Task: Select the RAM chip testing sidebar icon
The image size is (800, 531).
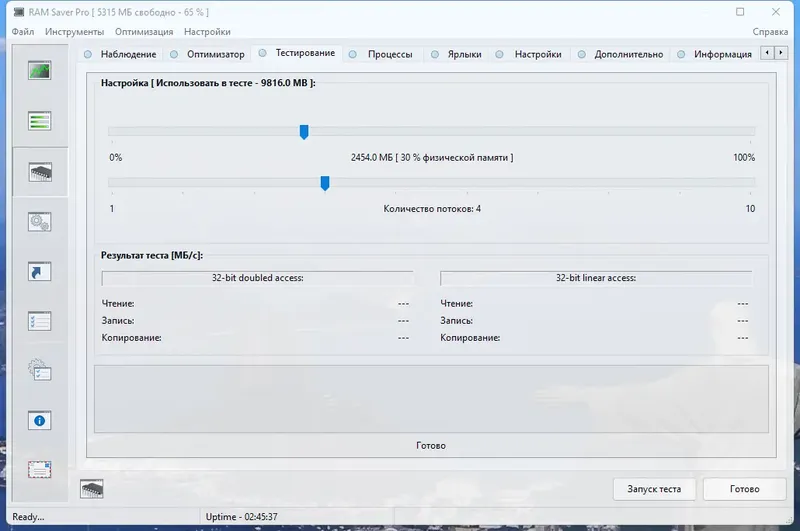Action: [x=40, y=172]
